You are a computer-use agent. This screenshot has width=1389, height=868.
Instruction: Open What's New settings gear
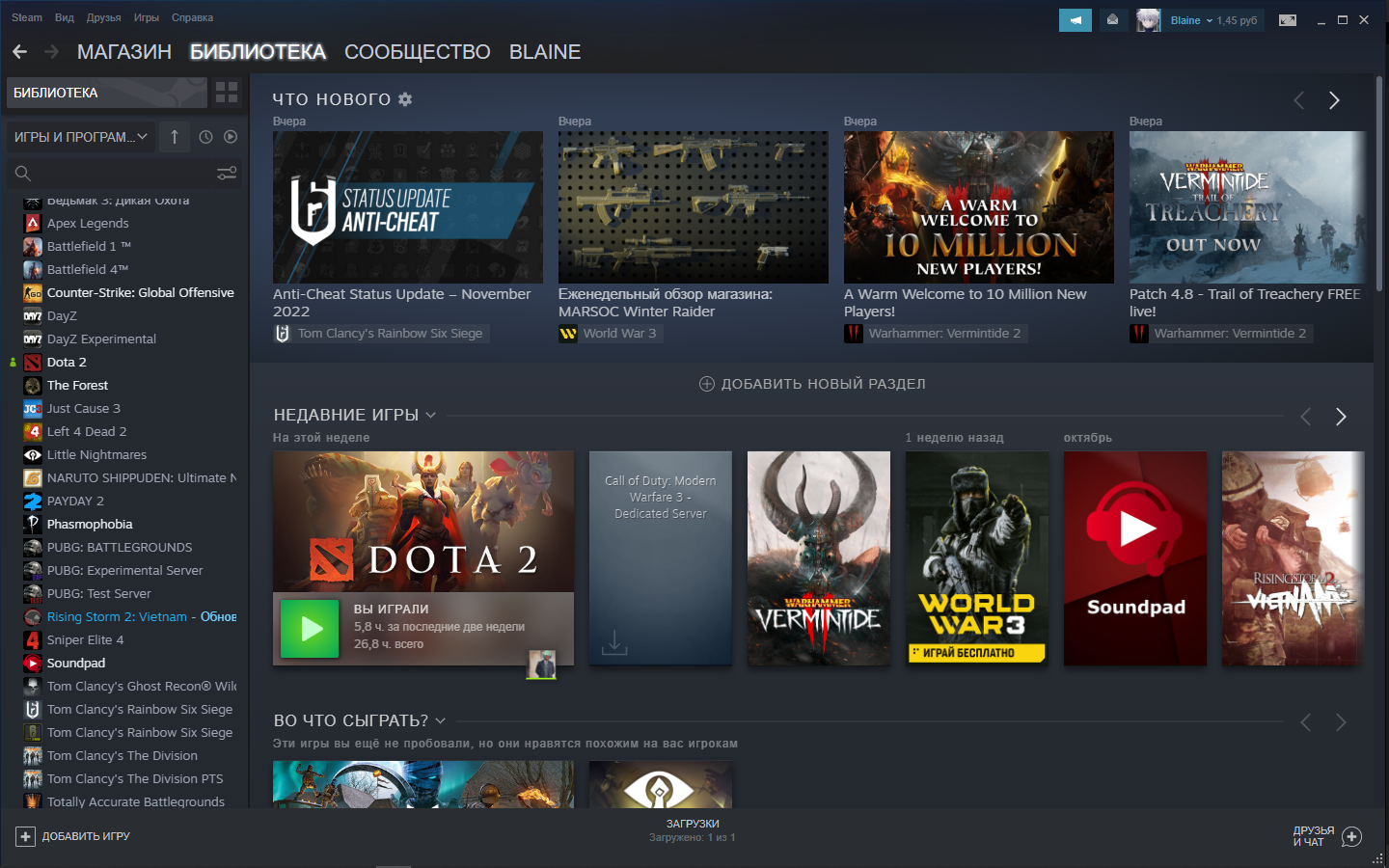click(405, 99)
